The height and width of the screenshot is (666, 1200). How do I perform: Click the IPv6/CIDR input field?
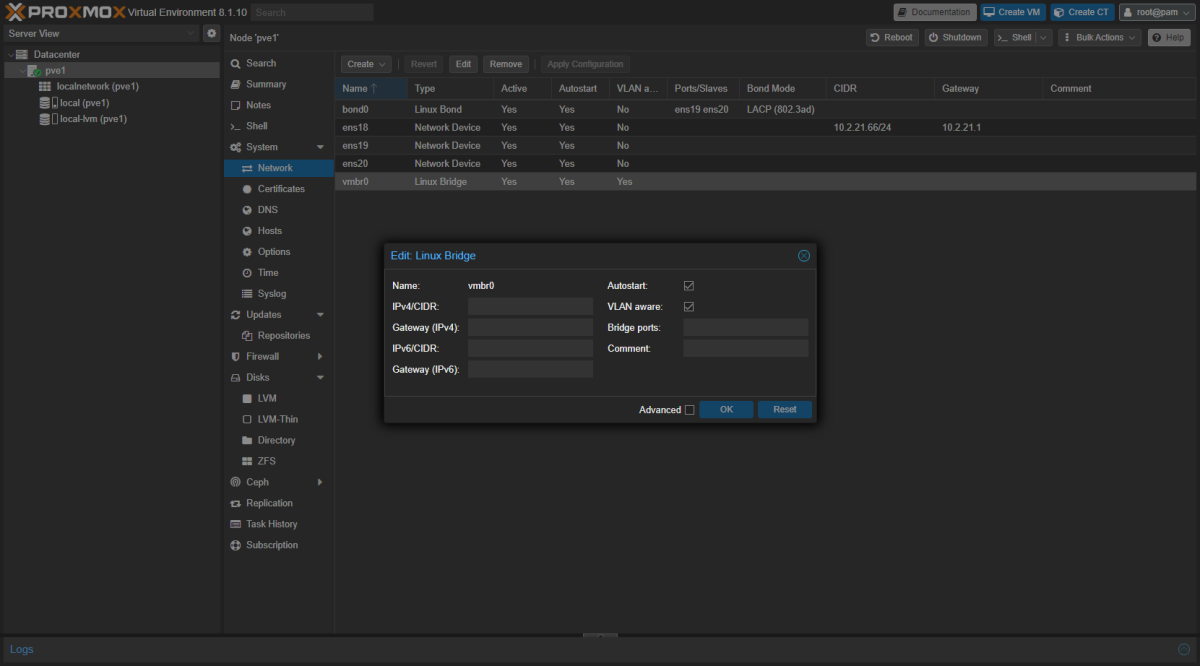click(530, 349)
